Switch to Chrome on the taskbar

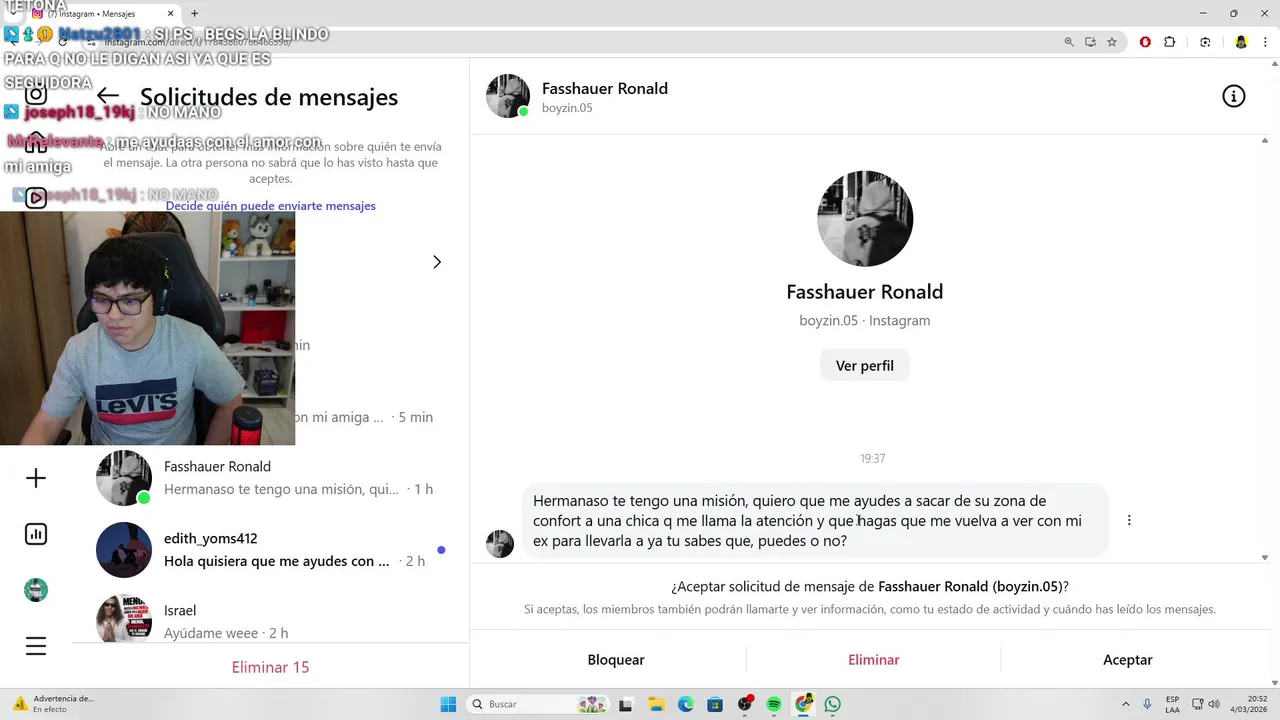pyautogui.click(x=804, y=704)
